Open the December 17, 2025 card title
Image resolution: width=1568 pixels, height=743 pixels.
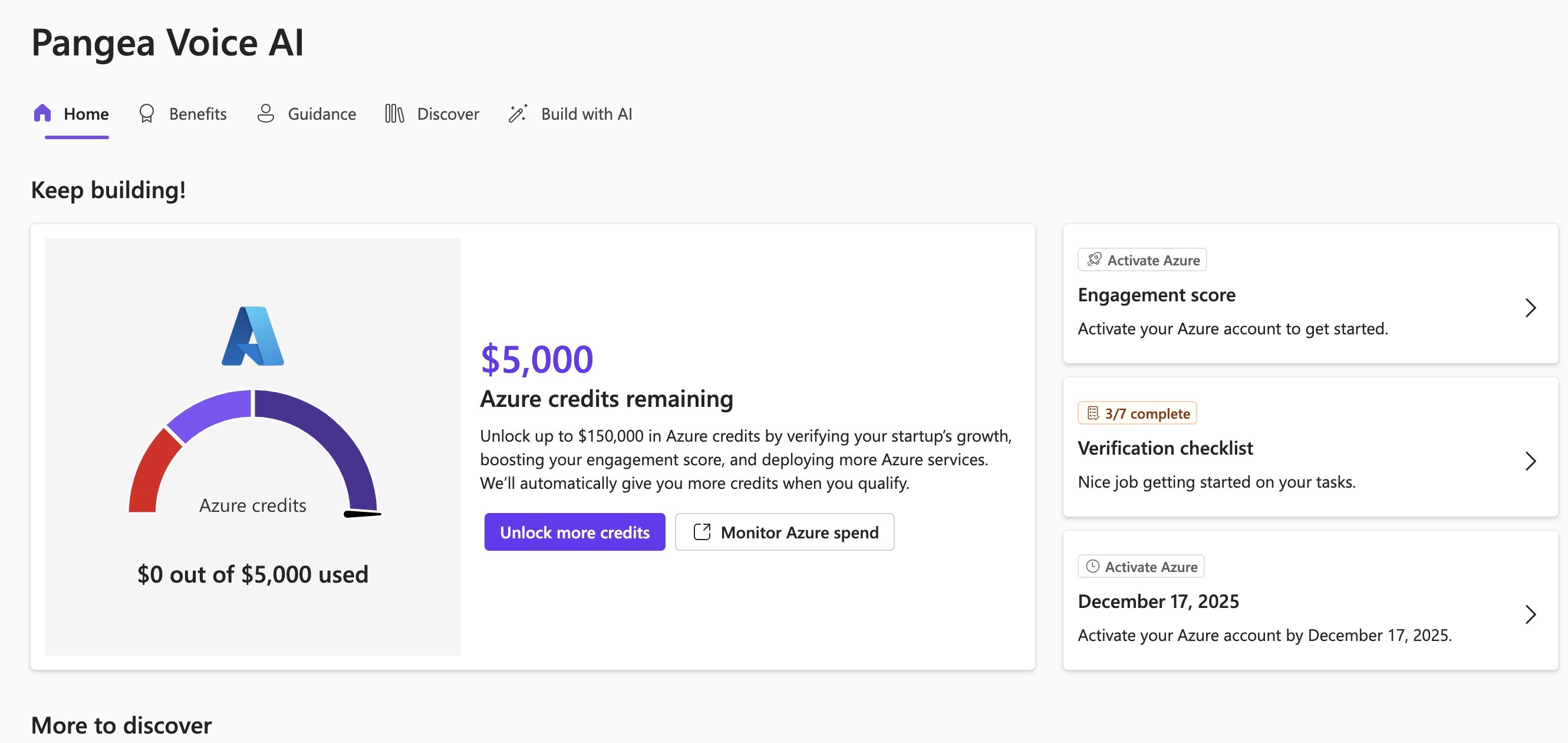coord(1158,601)
